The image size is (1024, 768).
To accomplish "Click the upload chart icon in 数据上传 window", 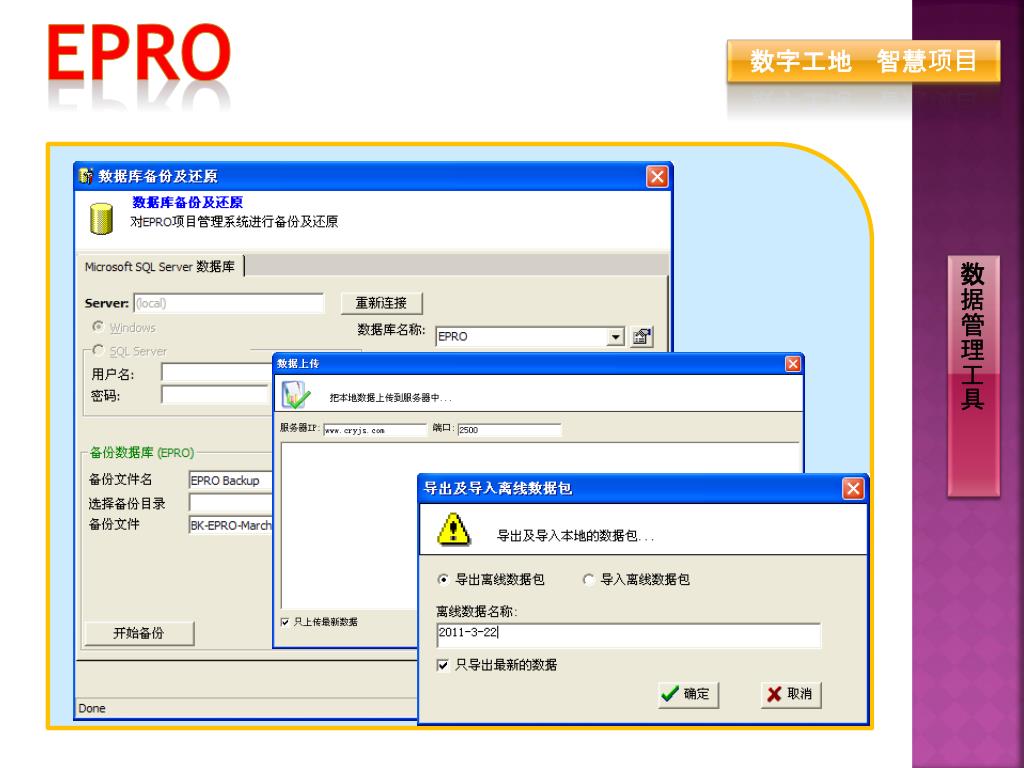I will (296, 395).
